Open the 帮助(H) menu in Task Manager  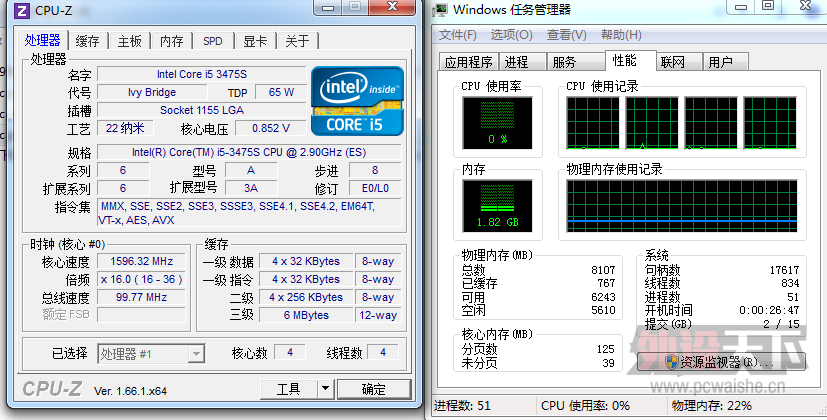[621, 35]
